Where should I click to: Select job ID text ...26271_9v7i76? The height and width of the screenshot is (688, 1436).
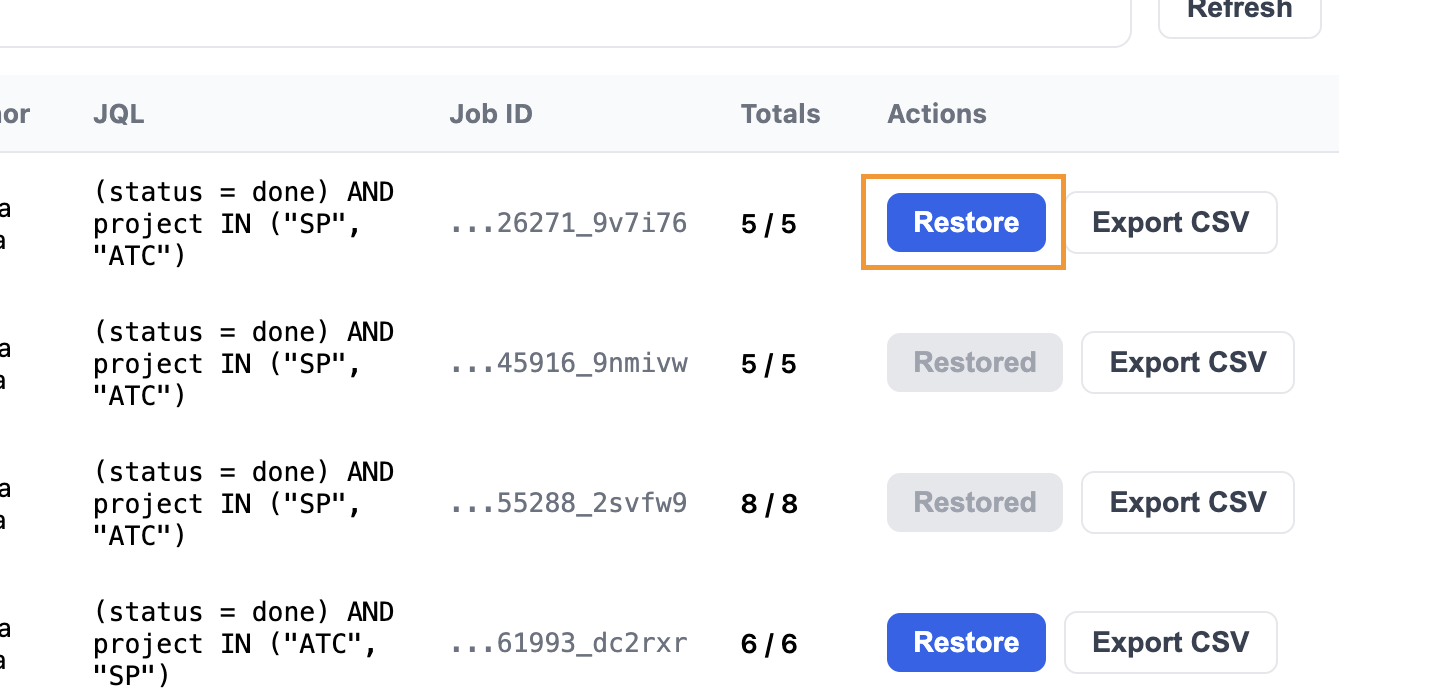pyautogui.click(x=568, y=223)
